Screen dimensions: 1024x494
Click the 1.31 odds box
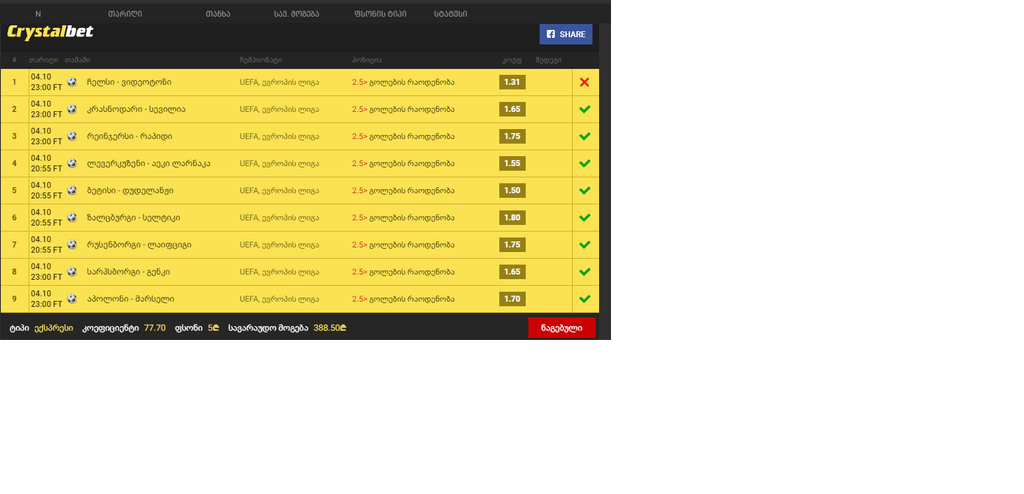point(512,82)
